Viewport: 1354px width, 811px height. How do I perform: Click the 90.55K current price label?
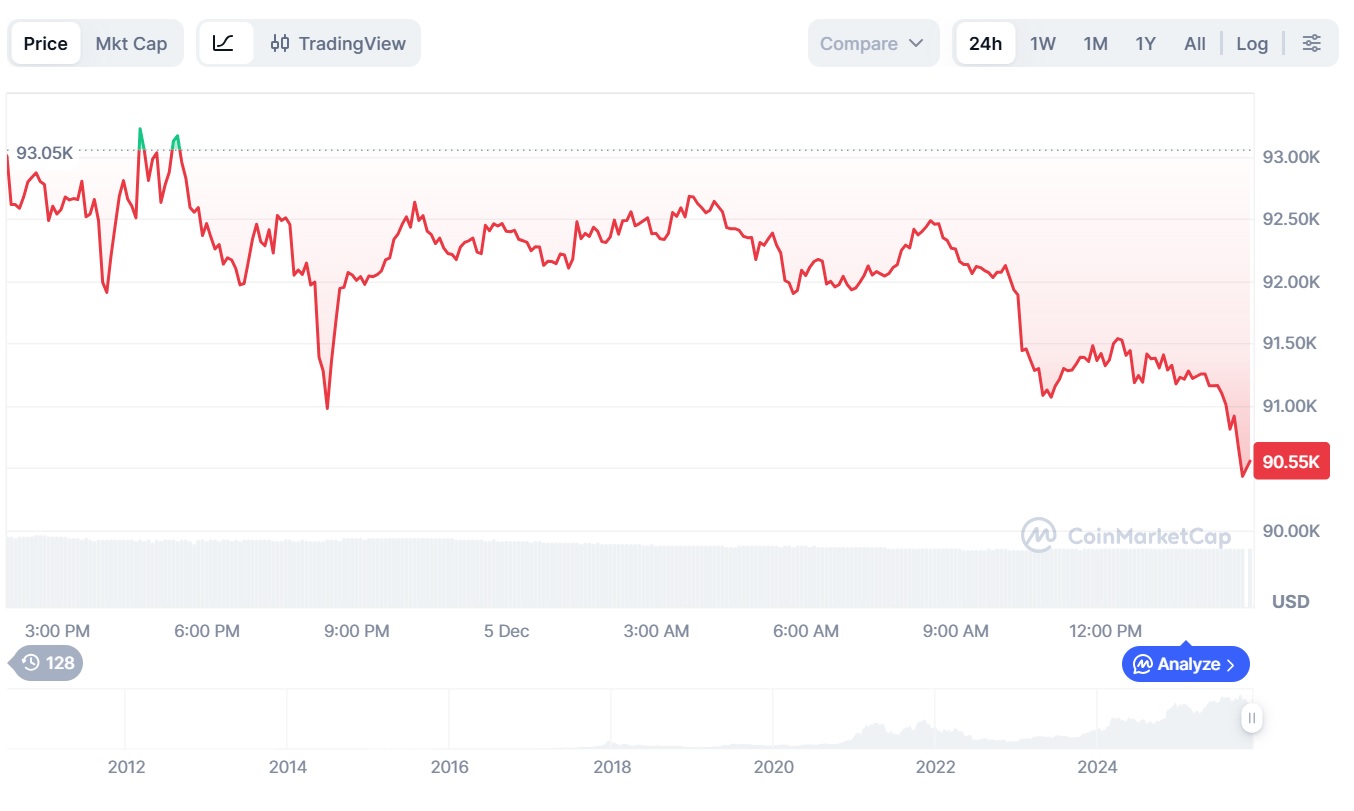coord(1291,461)
